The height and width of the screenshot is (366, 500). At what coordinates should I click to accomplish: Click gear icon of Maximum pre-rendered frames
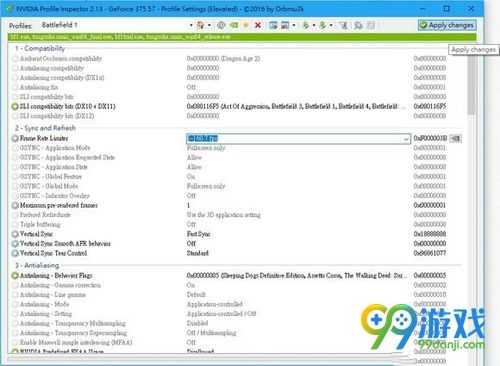(x=15, y=205)
